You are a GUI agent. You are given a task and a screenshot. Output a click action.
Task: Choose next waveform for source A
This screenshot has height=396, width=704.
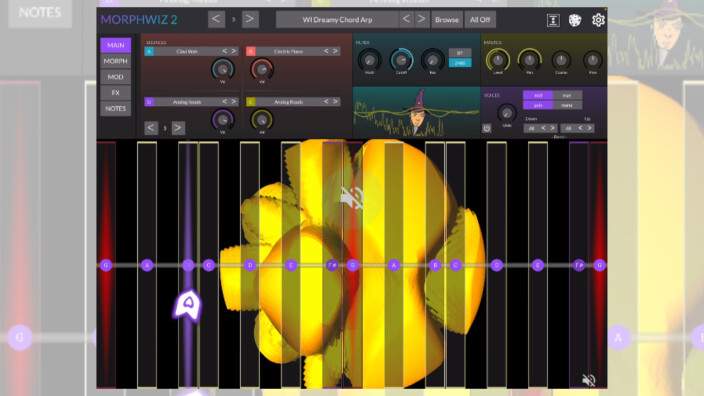pyautogui.click(x=233, y=51)
